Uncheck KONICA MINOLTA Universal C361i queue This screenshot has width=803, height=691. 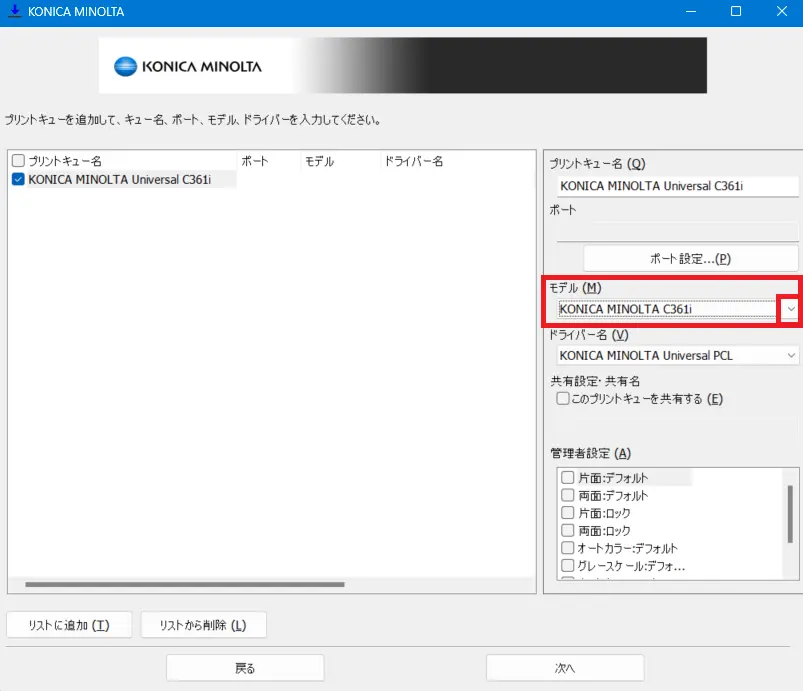coord(18,180)
